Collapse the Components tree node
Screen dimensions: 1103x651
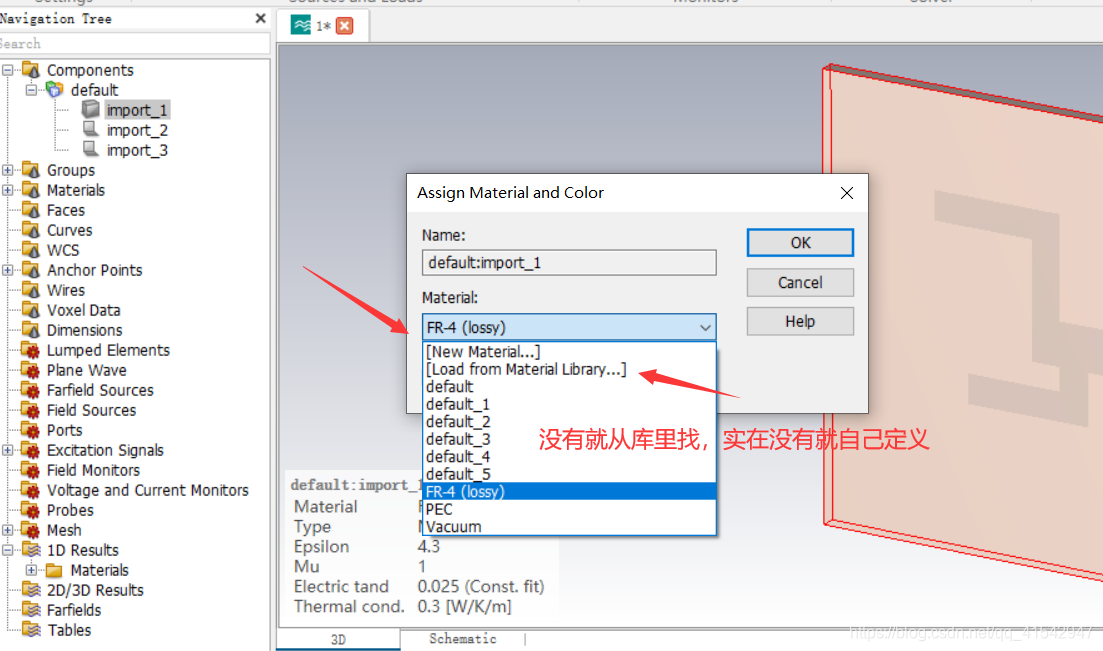click(x=8, y=70)
